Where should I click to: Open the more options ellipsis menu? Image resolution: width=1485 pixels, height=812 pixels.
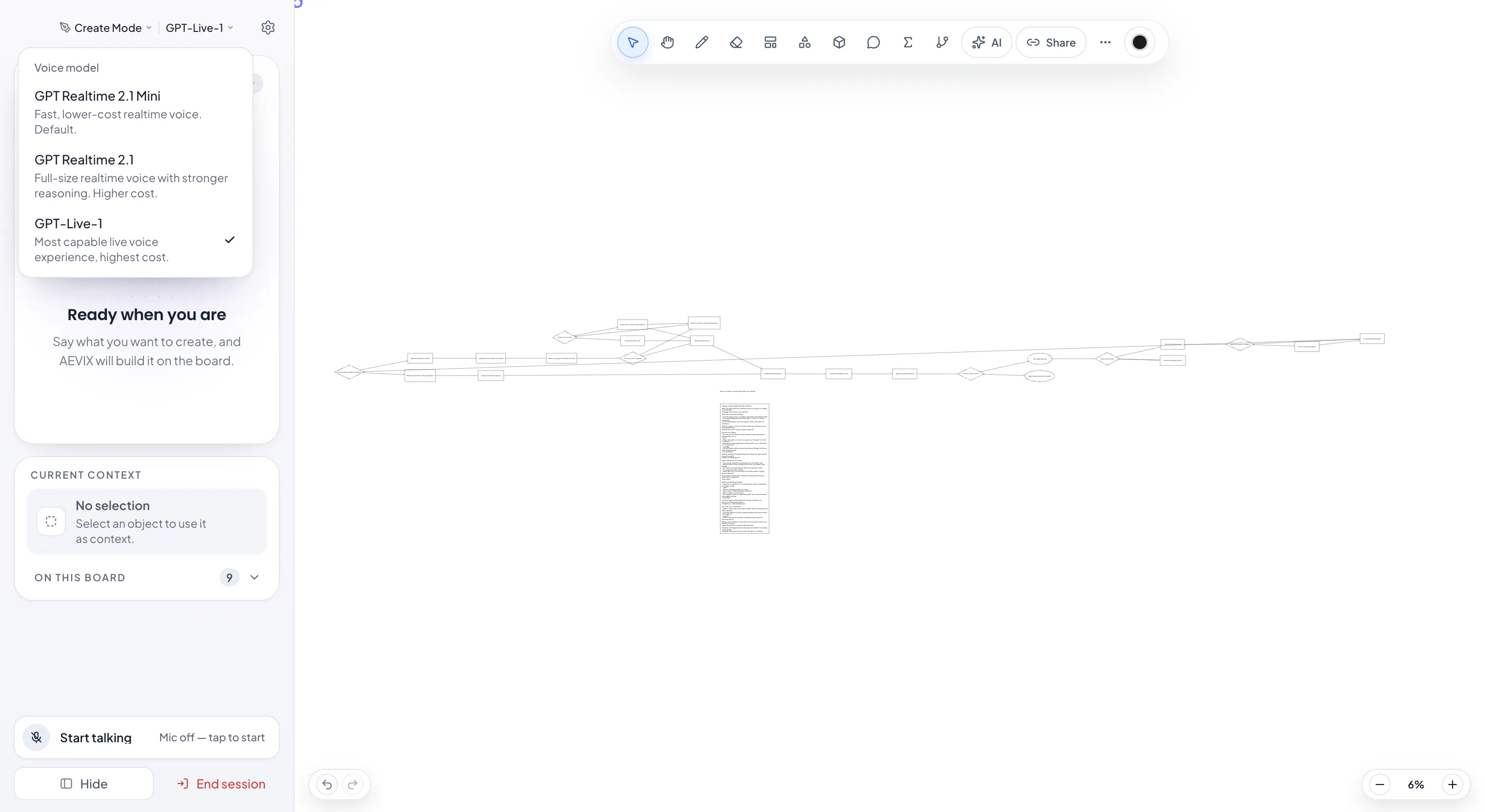1105,42
